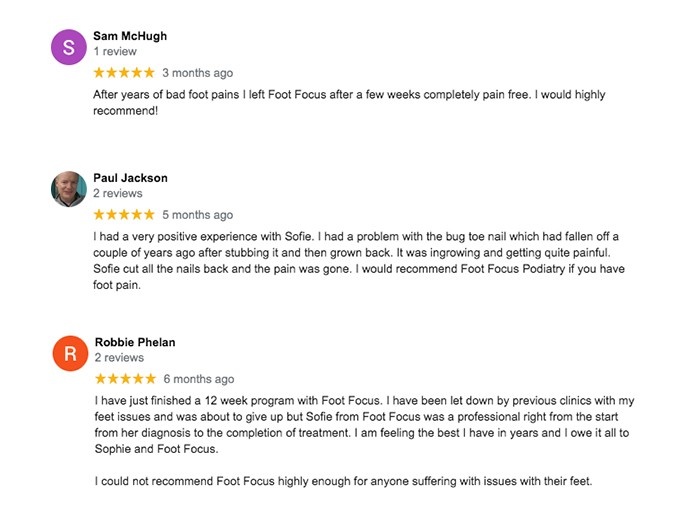
Task: Click Sam McHugh's purple S avatar
Action: (x=68, y=47)
